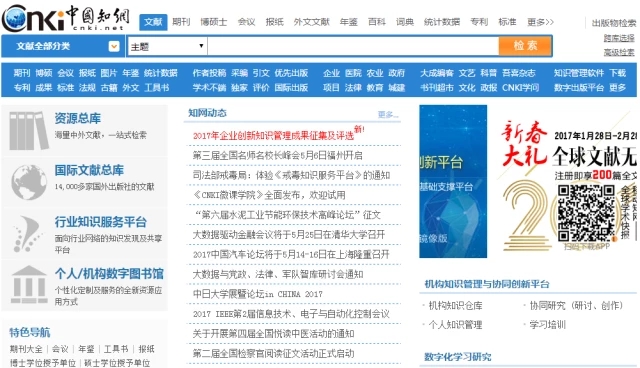Viewport: 640px width, 368px height.
Task: Expand the 文献全部分类 dropdown arrow
Action: [114, 46]
